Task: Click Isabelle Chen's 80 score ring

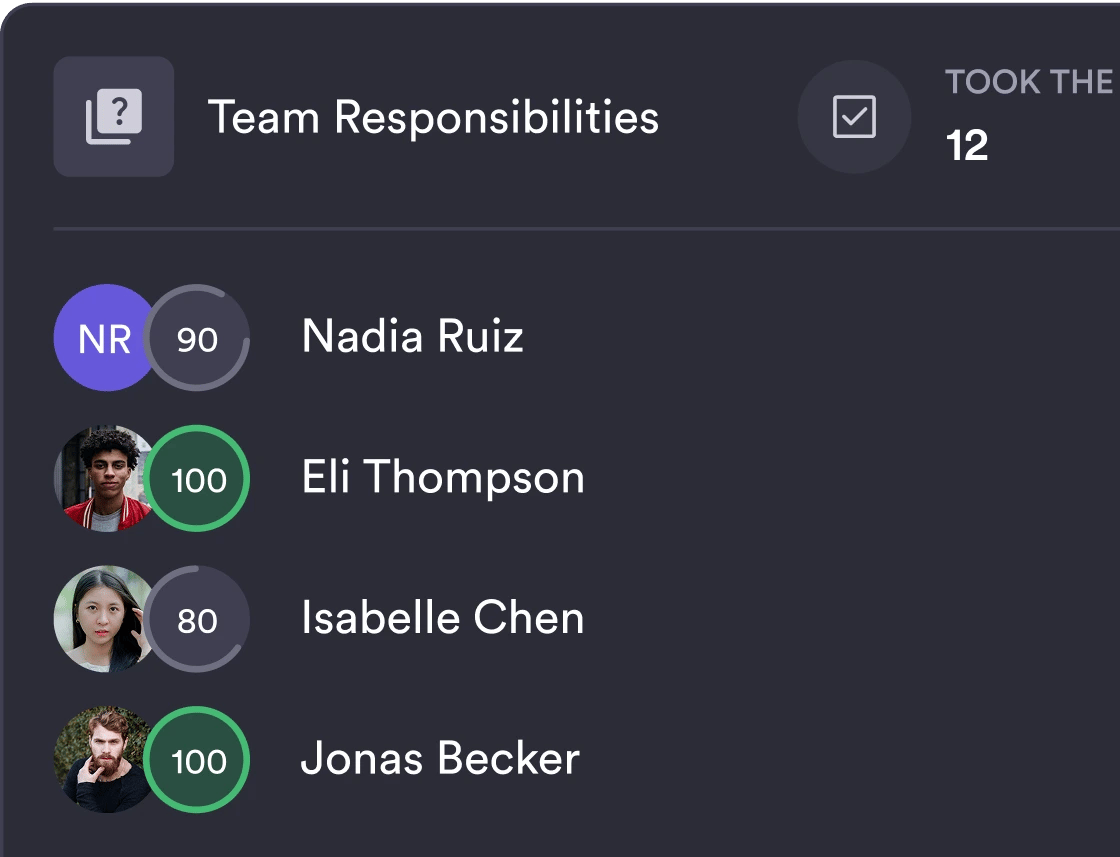Action: [198, 620]
